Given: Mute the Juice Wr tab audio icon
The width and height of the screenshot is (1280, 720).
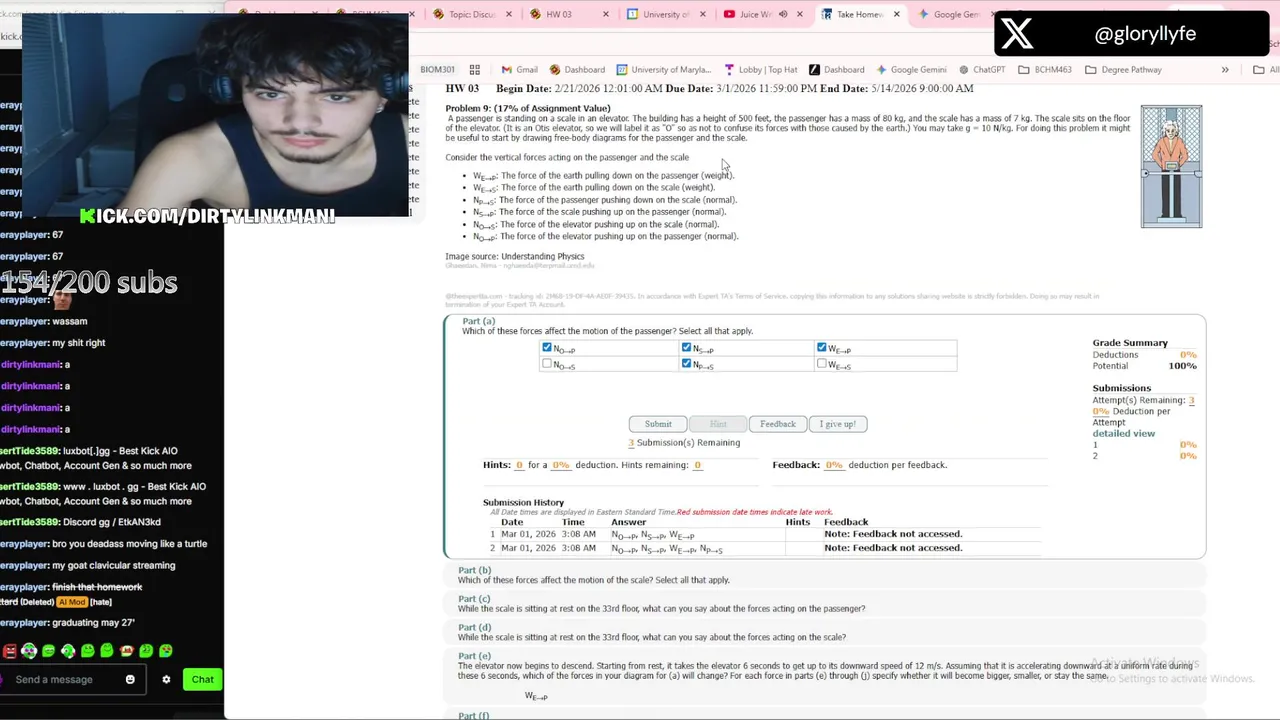Looking at the screenshot, I should click(x=783, y=14).
